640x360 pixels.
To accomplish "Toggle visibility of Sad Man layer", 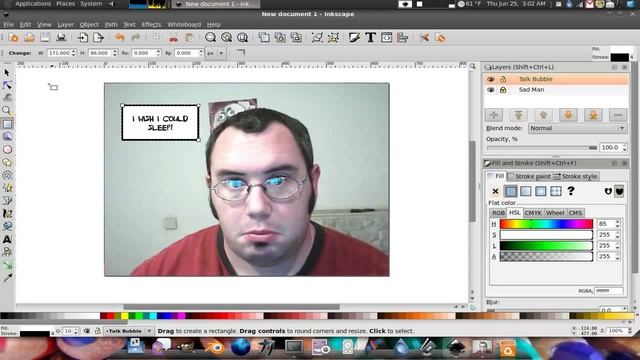I will pyautogui.click(x=491, y=90).
